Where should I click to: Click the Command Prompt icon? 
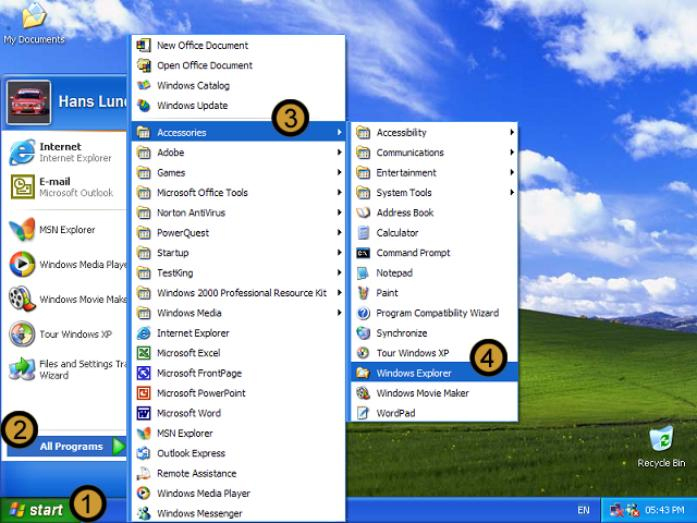click(x=363, y=253)
